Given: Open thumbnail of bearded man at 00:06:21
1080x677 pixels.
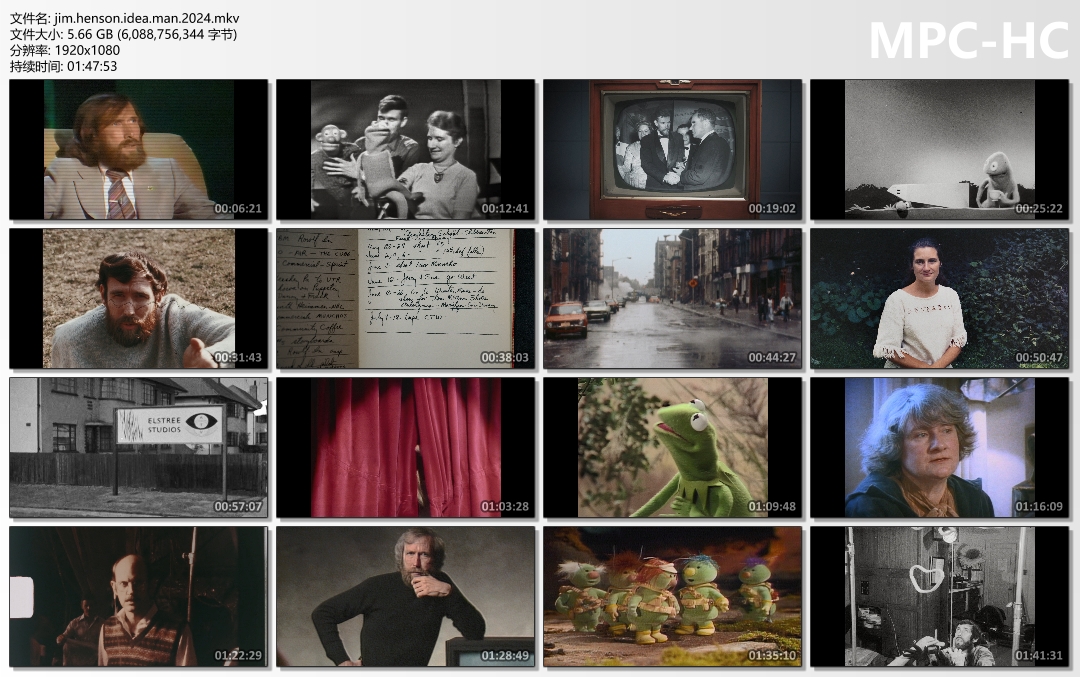Looking at the screenshot, I should (139, 150).
